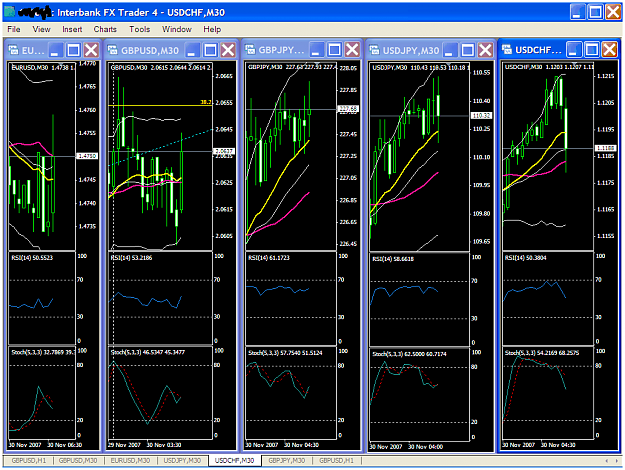Viewport: 625px width, 470px height.
Task: Switch to the GBPUSD,M30 bottom tab
Action: tap(78, 460)
